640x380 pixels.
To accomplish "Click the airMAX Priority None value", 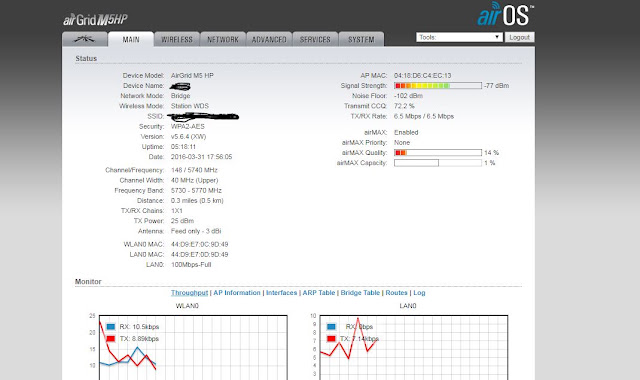I will point(402,143).
